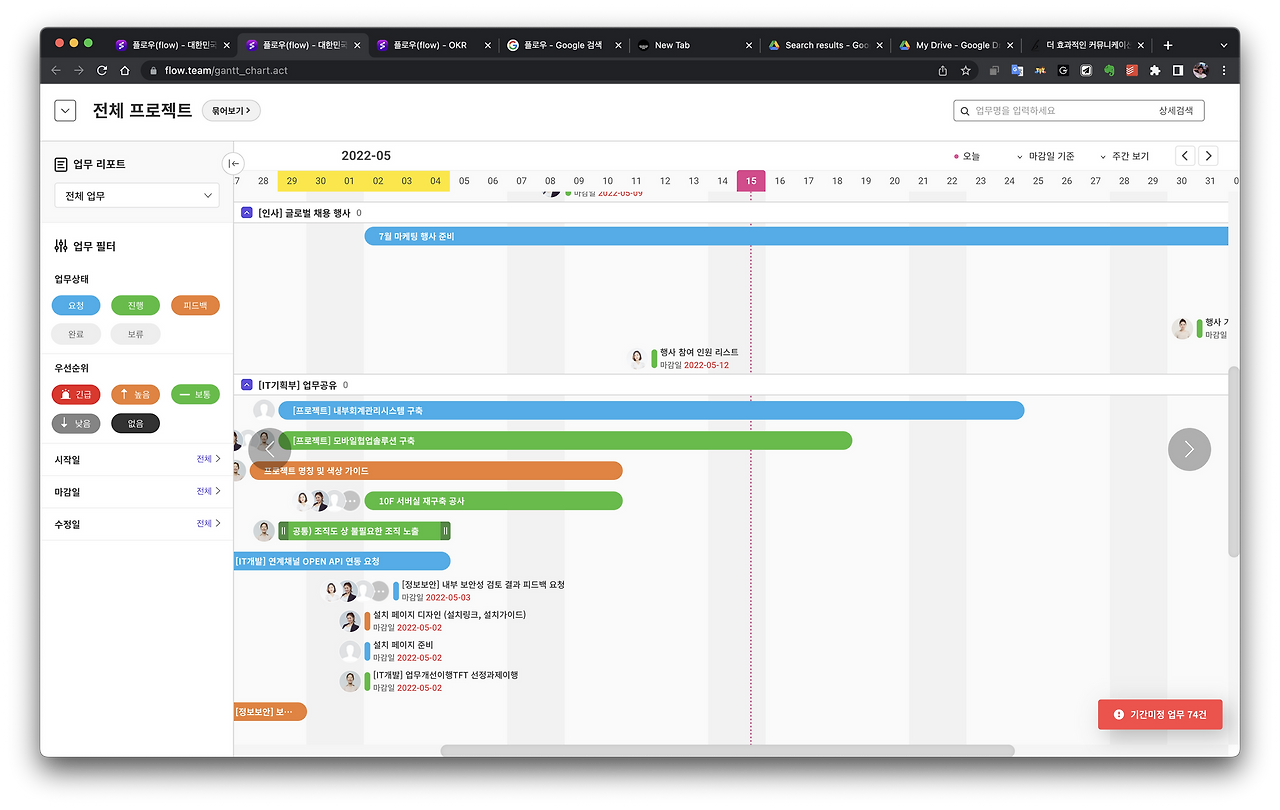Screen dimensions: 1280x810
Task: Click the large right carousel arrow circle
Action: pos(1189,449)
